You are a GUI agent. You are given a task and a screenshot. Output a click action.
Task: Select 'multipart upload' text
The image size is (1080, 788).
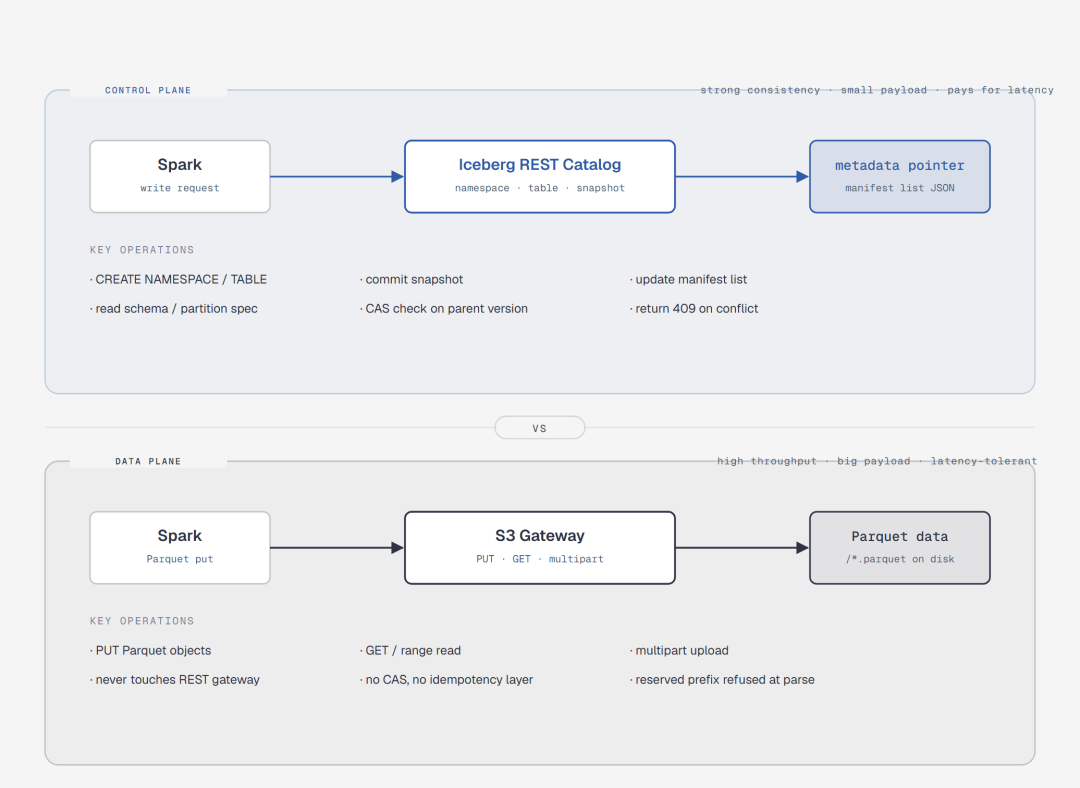click(679, 650)
